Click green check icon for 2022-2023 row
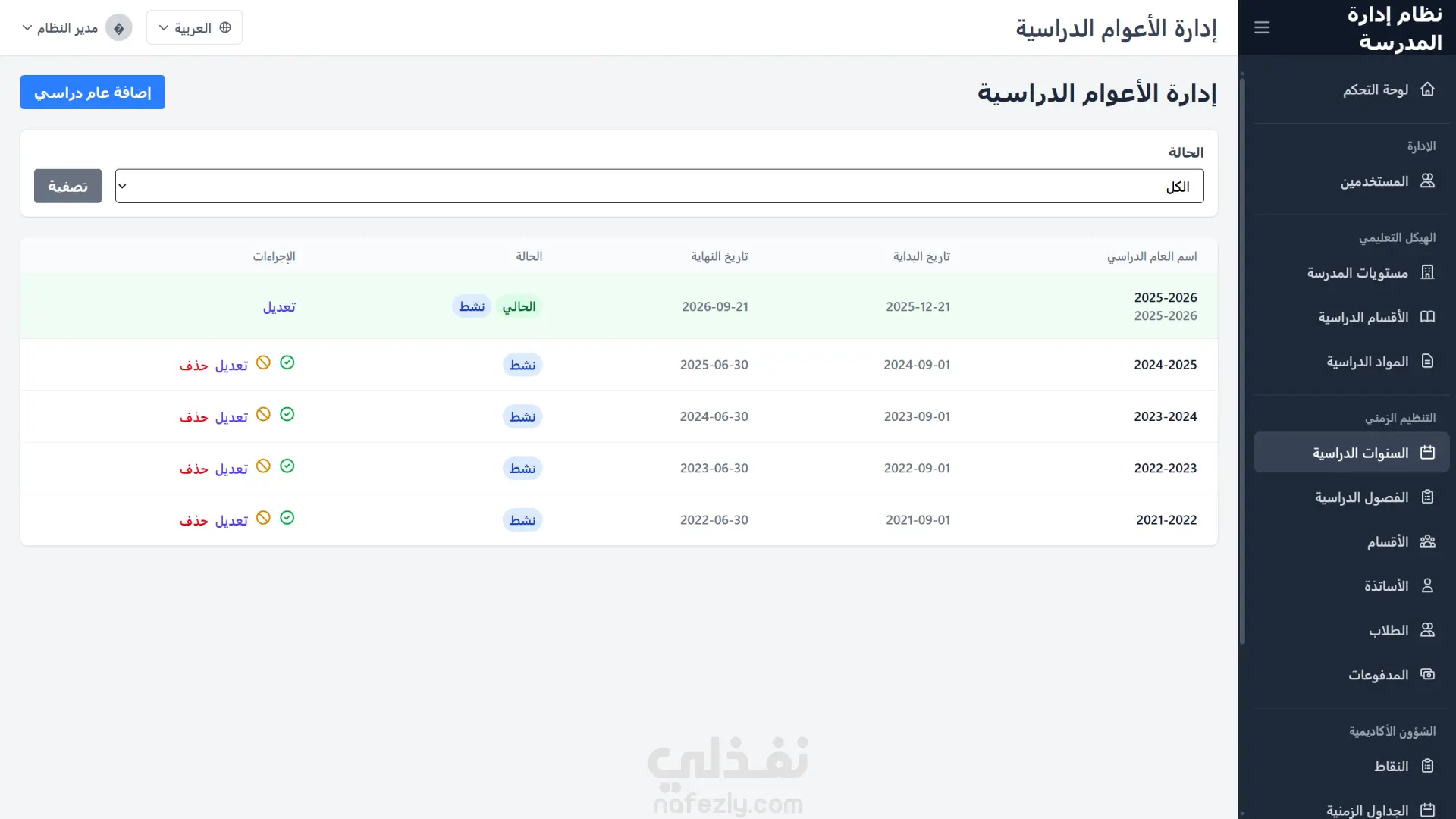The image size is (1456, 819). [x=287, y=466]
